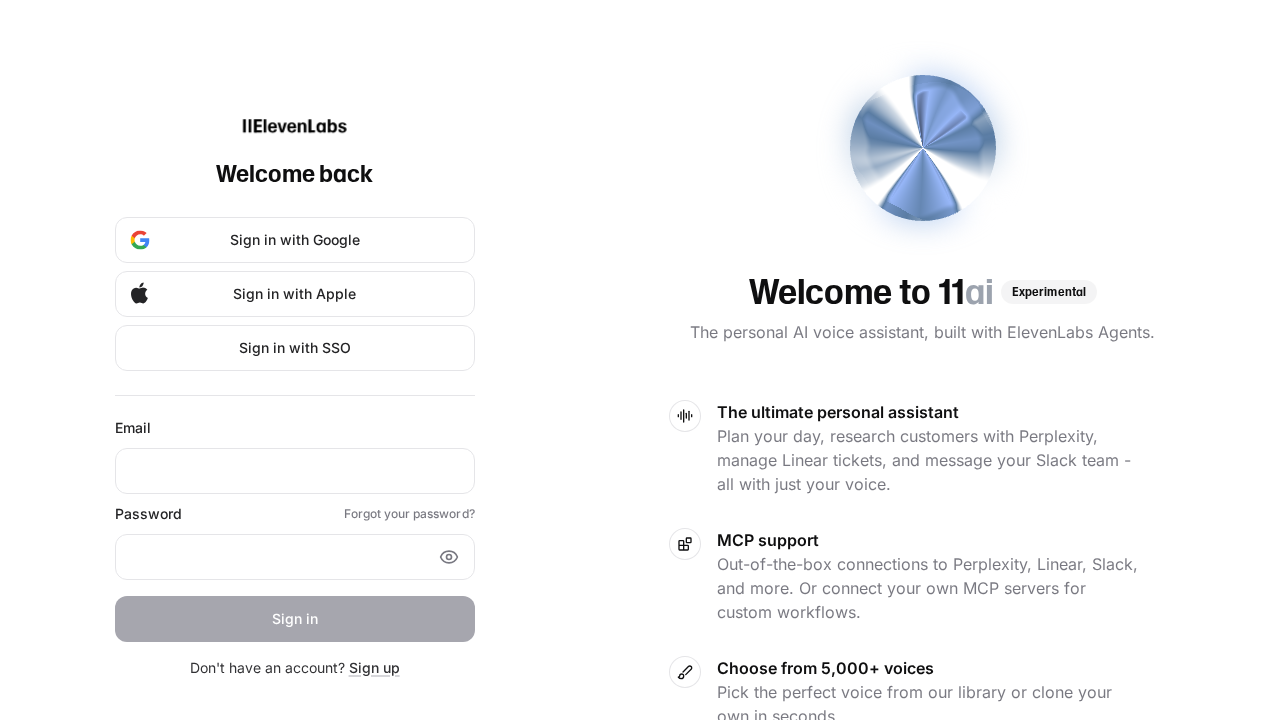Click the Google logo icon

140,240
